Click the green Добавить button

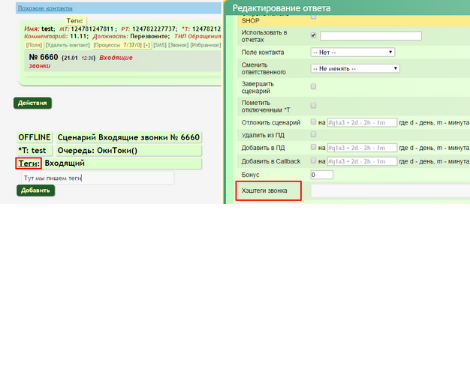pyautogui.click(x=36, y=190)
